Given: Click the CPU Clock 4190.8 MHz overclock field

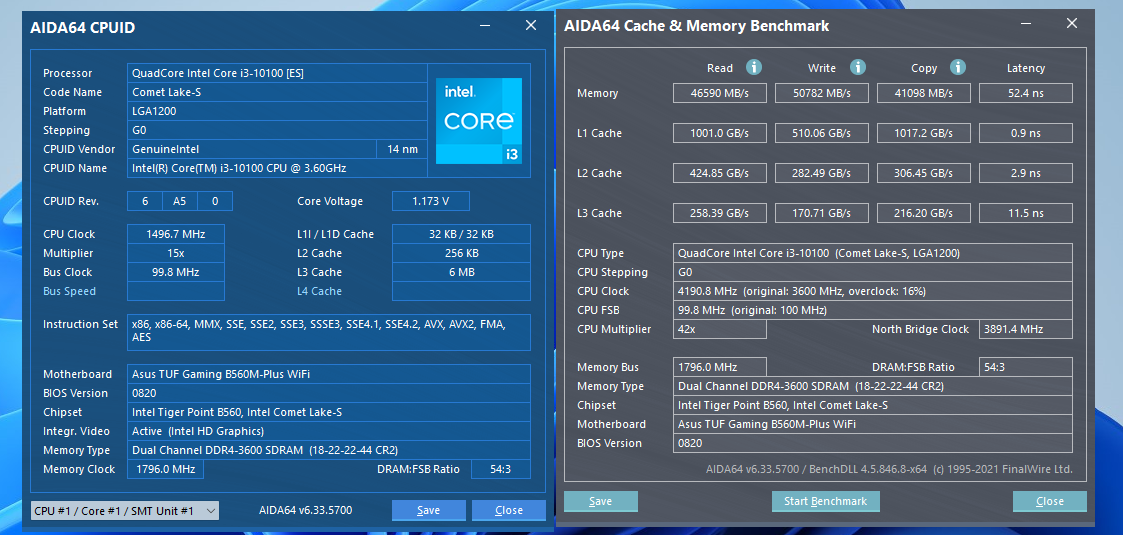Looking at the screenshot, I should tap(873, 291).
